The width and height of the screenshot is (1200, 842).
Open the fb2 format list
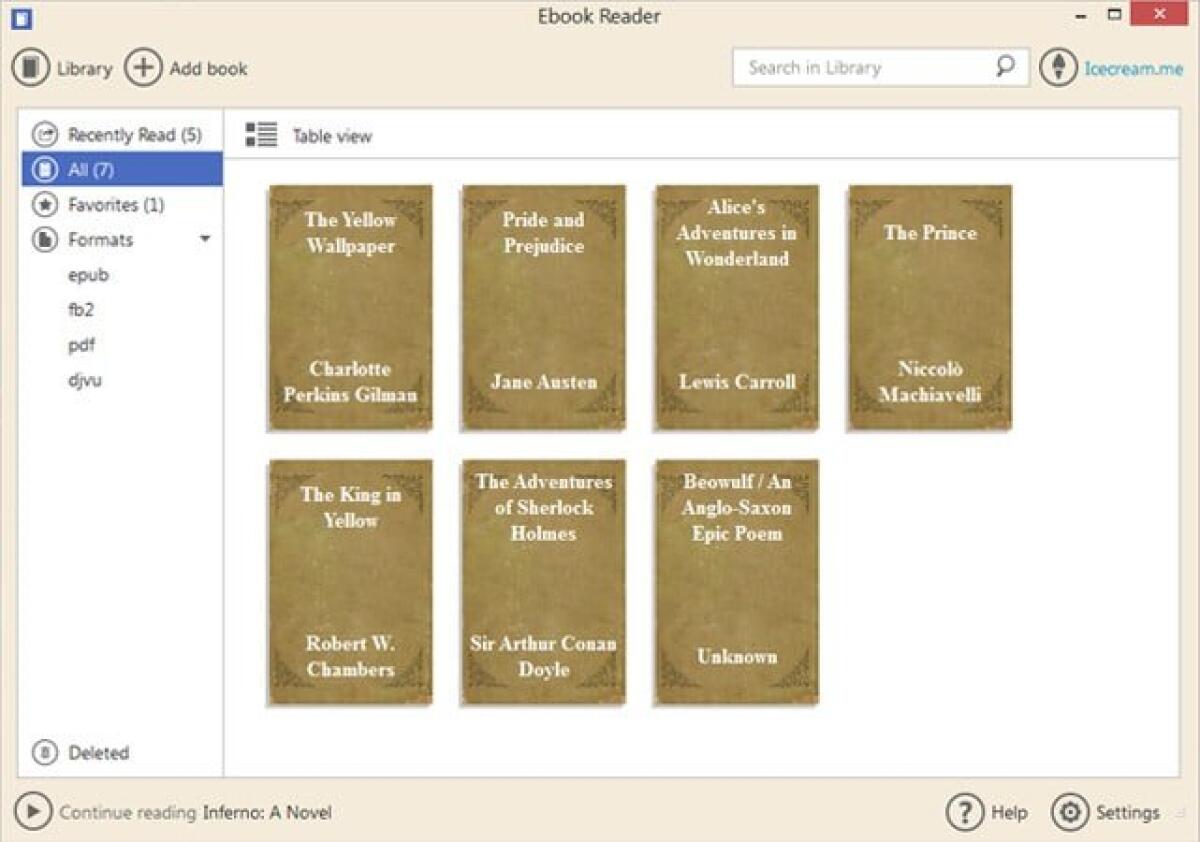click(80, 309)
